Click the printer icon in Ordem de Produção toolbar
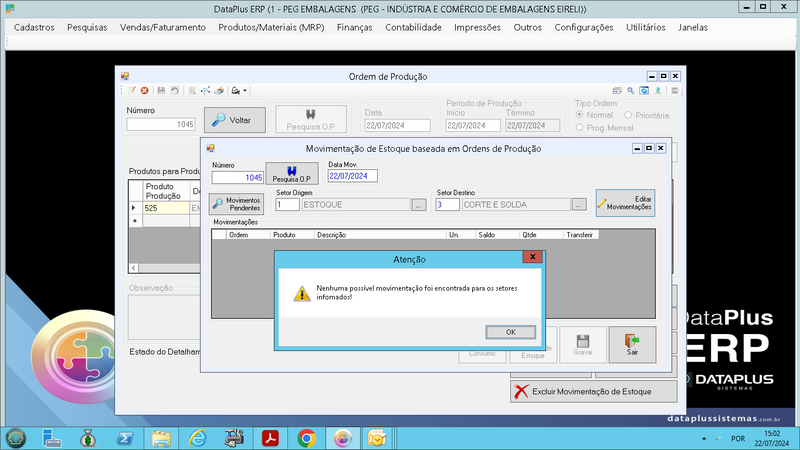Image resolution: width=800 pixels, height=450 pixels. pyautogui.click(x=236, y=90)
